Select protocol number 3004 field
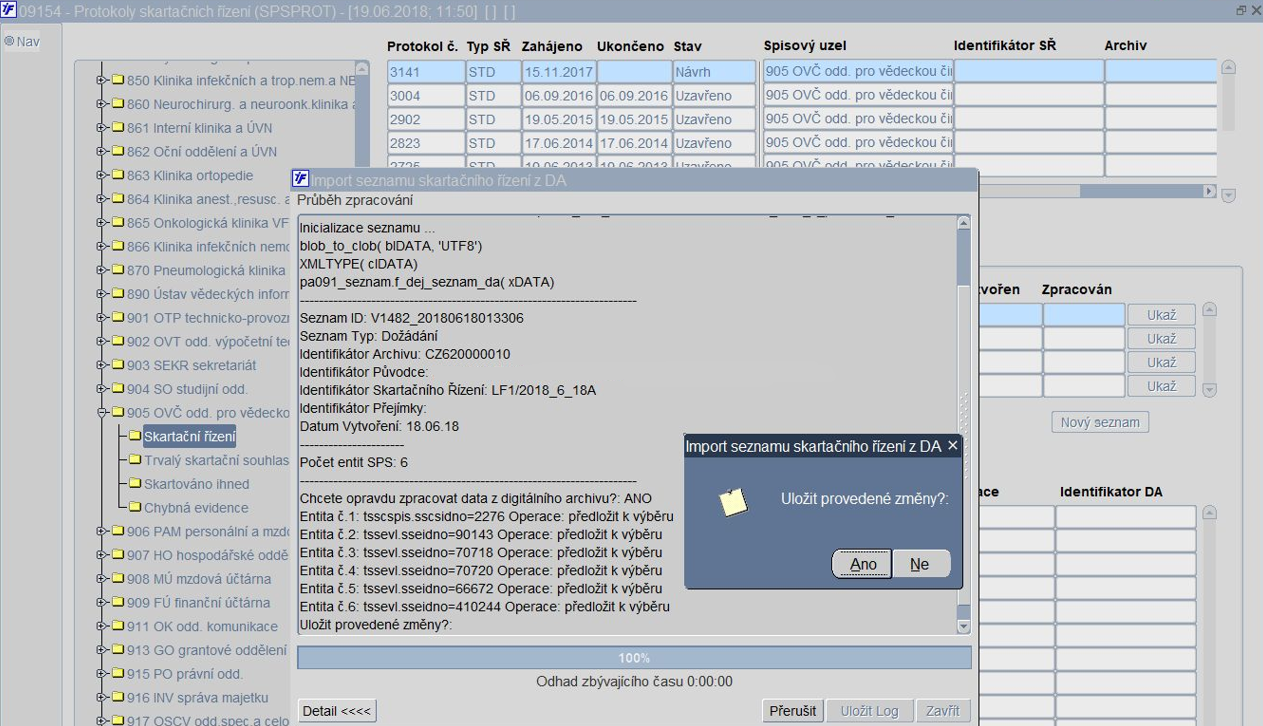This screenshot has width=1263, height=726. (425, 96)
